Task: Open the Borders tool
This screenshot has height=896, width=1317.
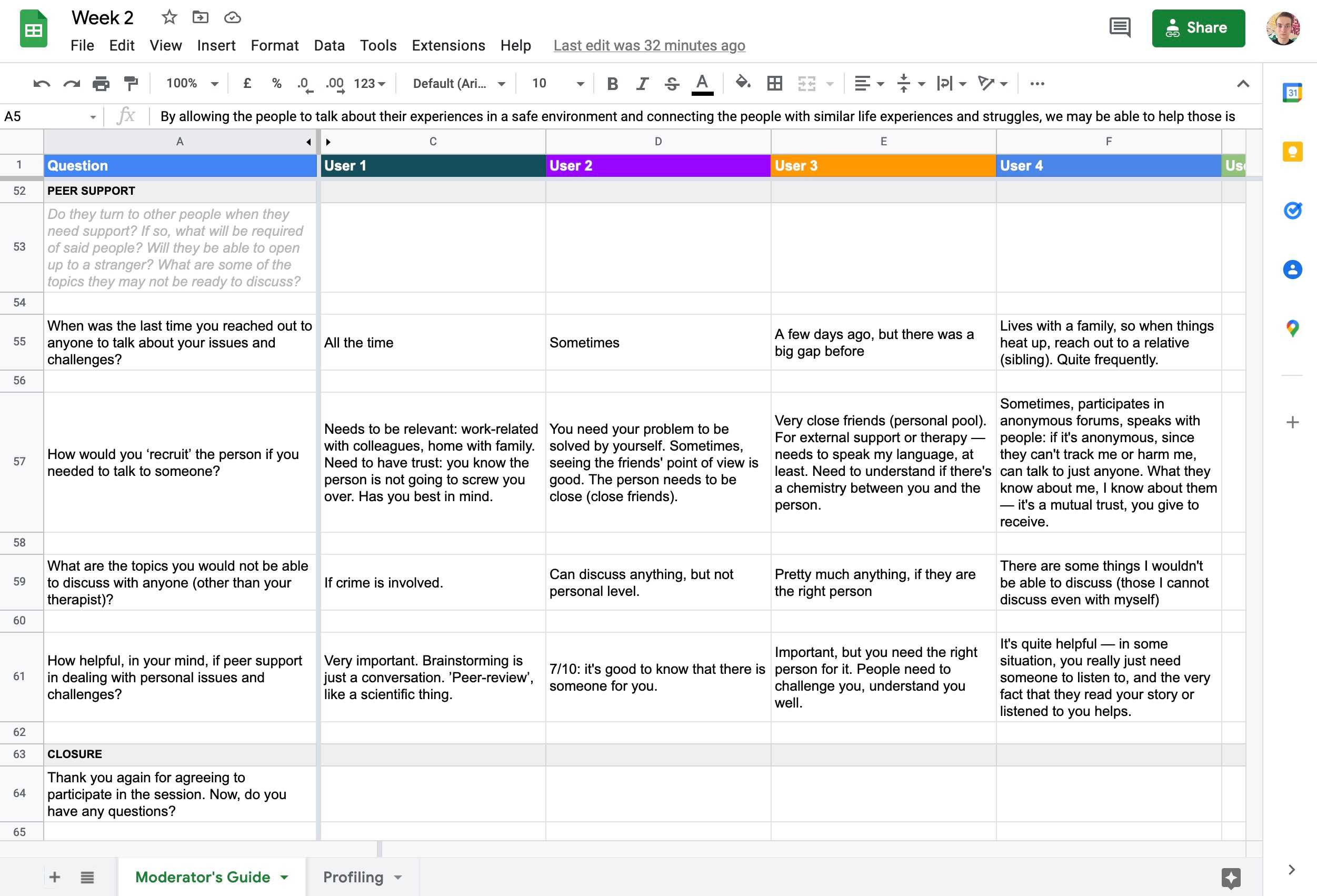Action: pos(774,84)
